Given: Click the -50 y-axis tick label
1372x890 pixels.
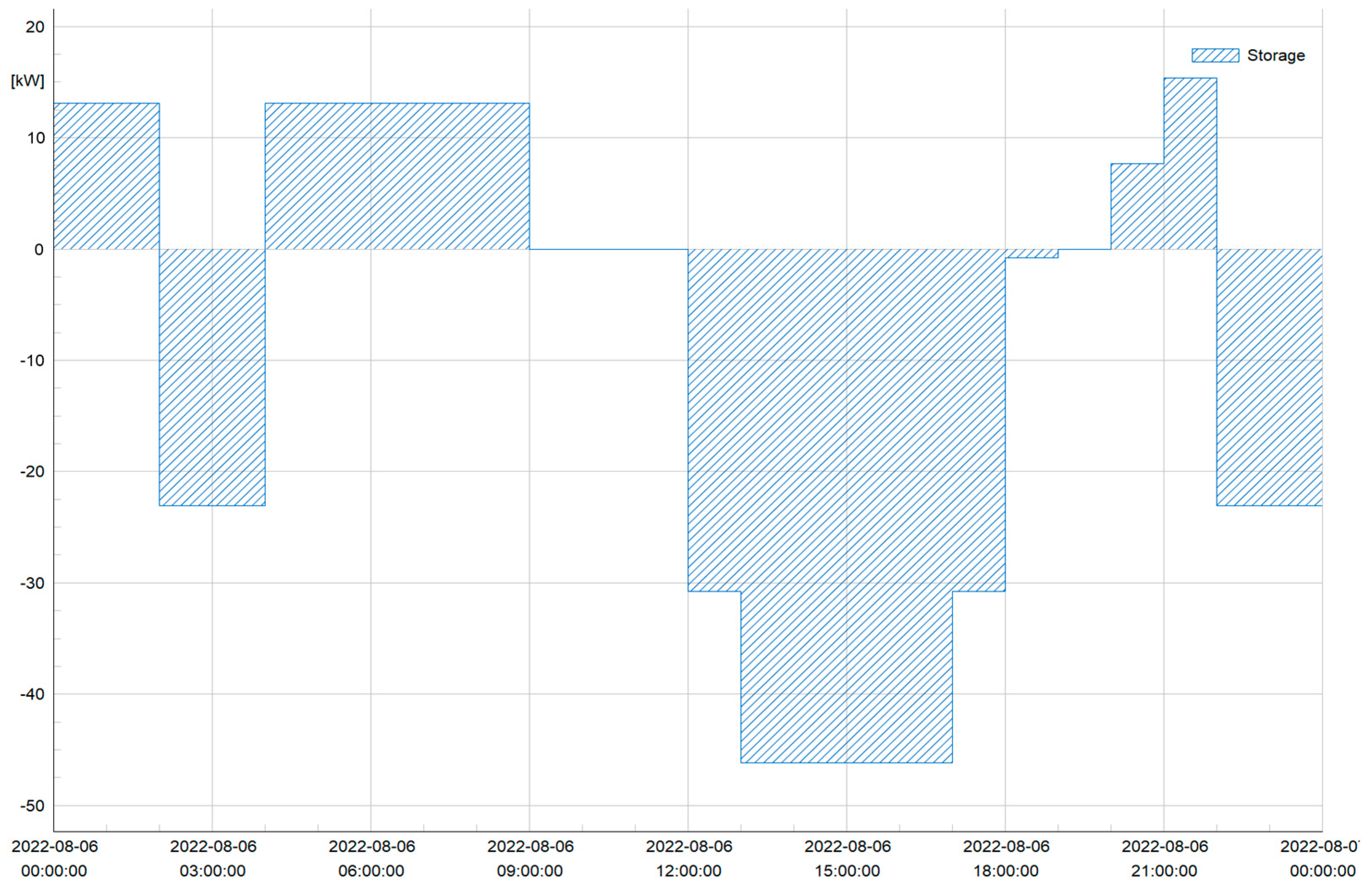Looking at the screenshot, I should (x=32, y=805).
